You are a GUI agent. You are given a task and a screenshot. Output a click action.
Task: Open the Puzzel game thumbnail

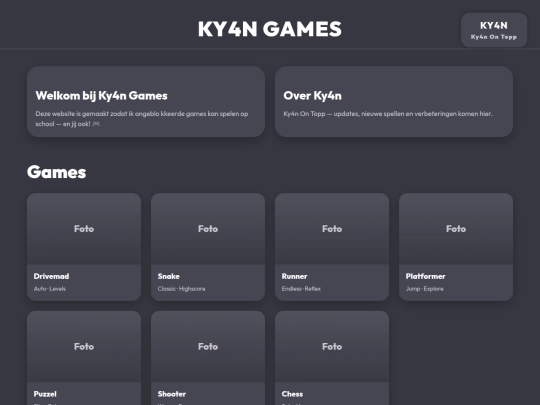point(84,346)
